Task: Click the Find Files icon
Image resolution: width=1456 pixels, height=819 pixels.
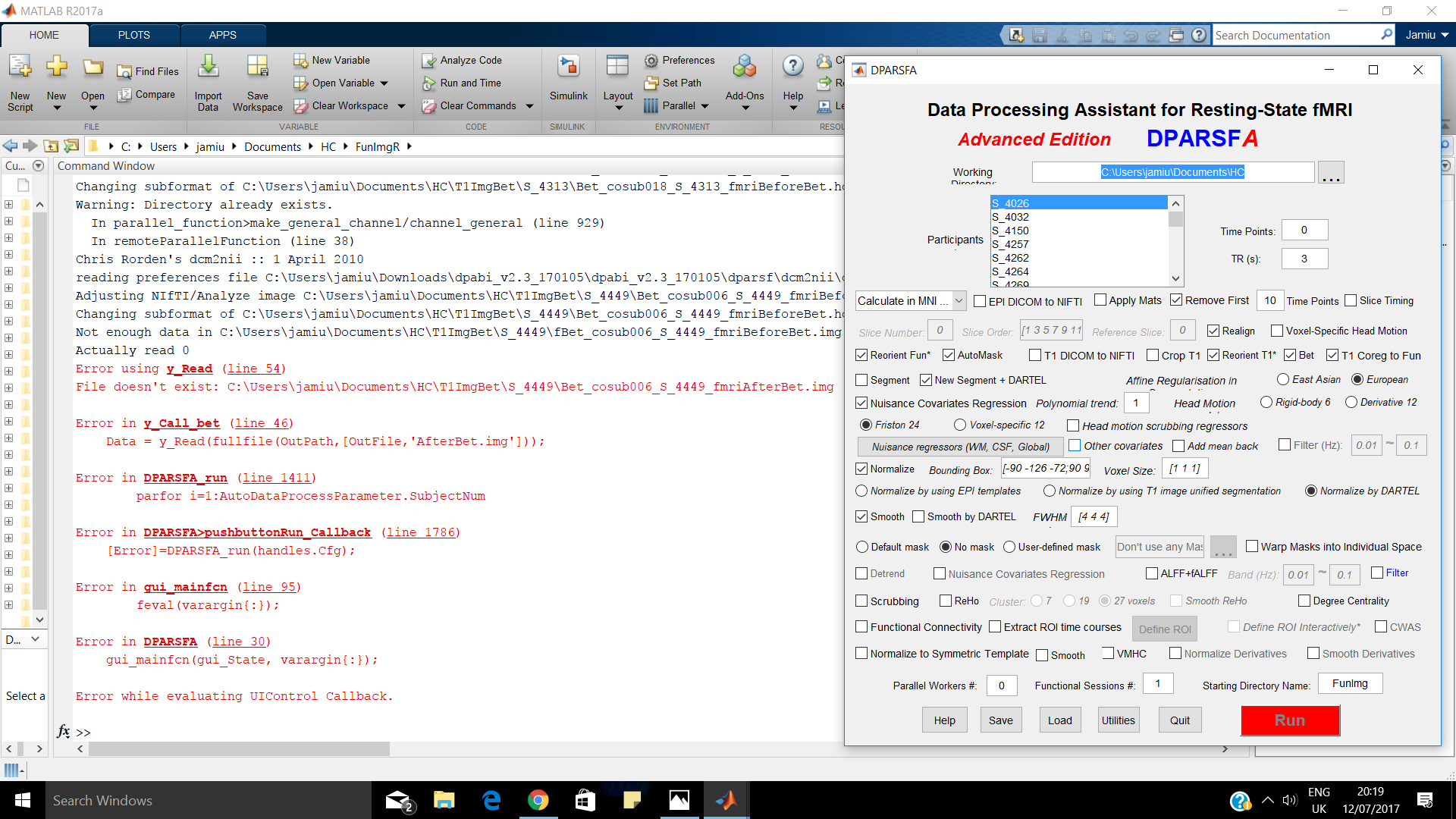Action: [124, 72]
